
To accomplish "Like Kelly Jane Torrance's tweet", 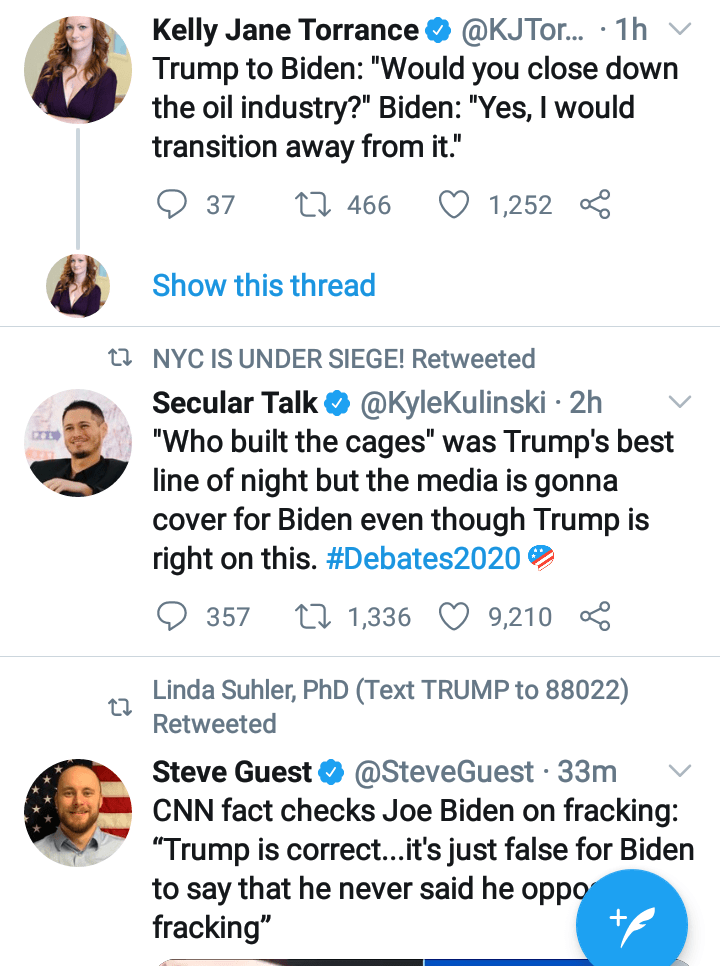I will 455,205.
